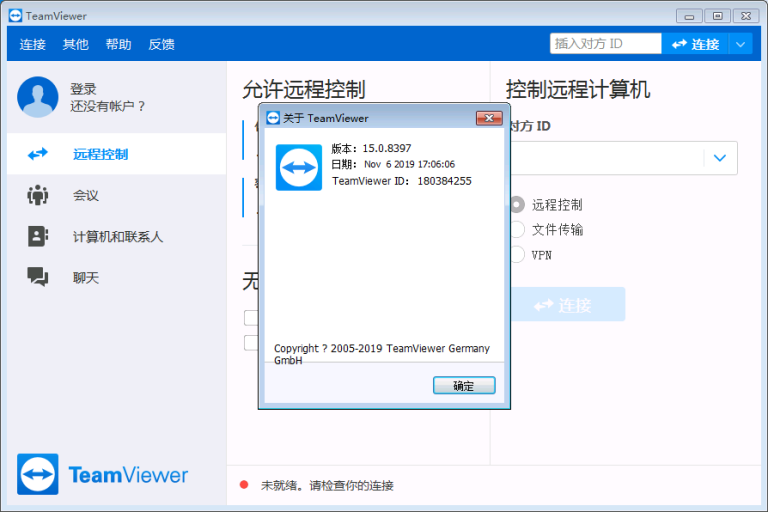
Task: Click the red connection status indicator
Action: point(244,485)
